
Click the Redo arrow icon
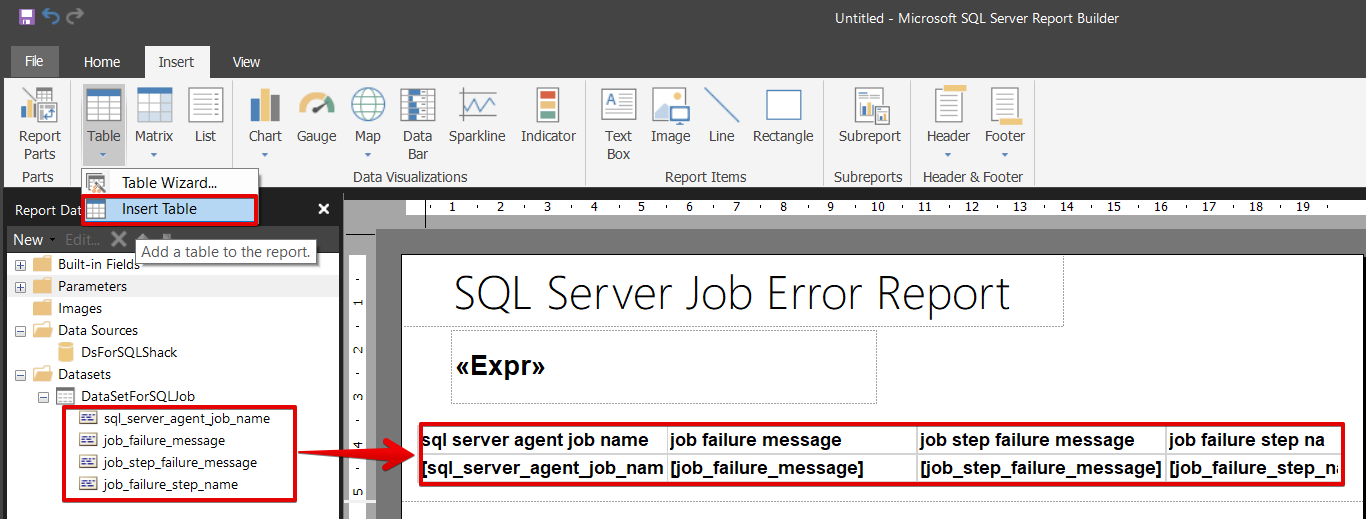(75, 16)
